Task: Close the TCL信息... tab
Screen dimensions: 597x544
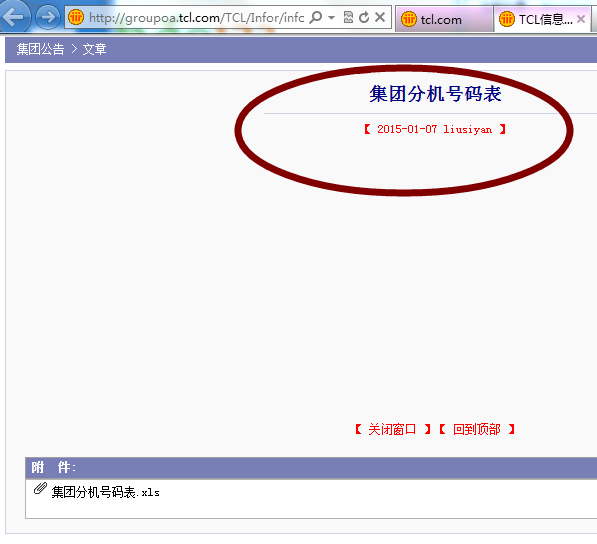Action: (581, 19)
